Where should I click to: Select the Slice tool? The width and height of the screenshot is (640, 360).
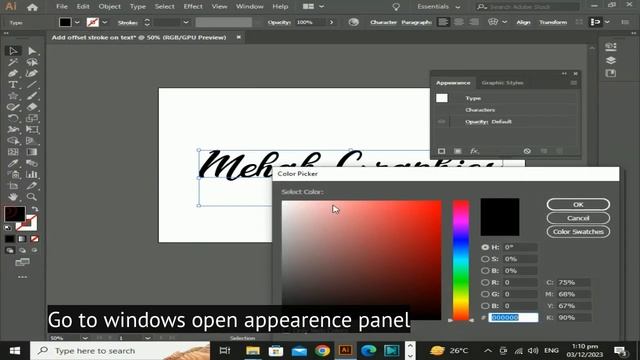coord(32,186)
